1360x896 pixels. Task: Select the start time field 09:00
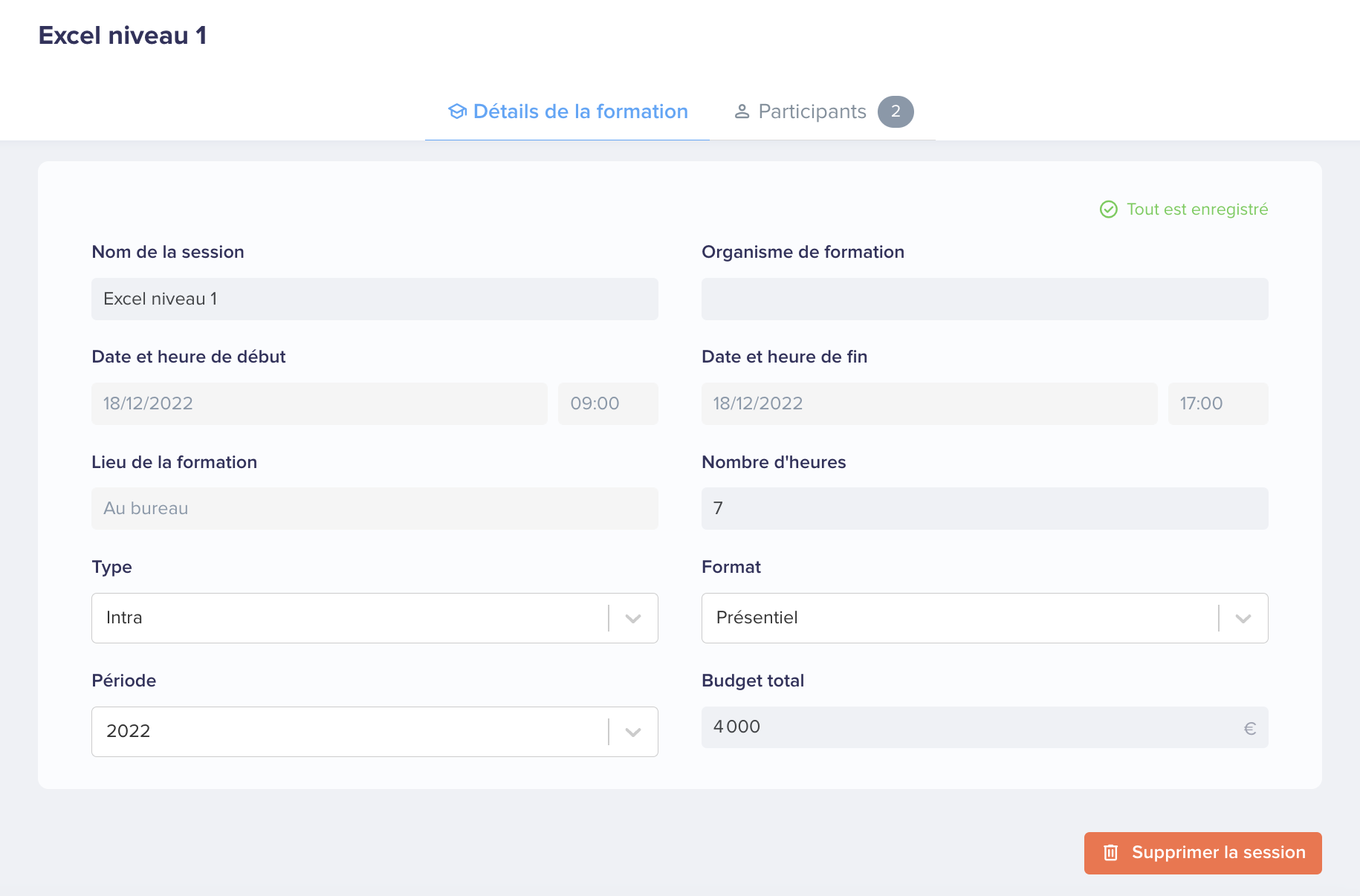point(608,403)
